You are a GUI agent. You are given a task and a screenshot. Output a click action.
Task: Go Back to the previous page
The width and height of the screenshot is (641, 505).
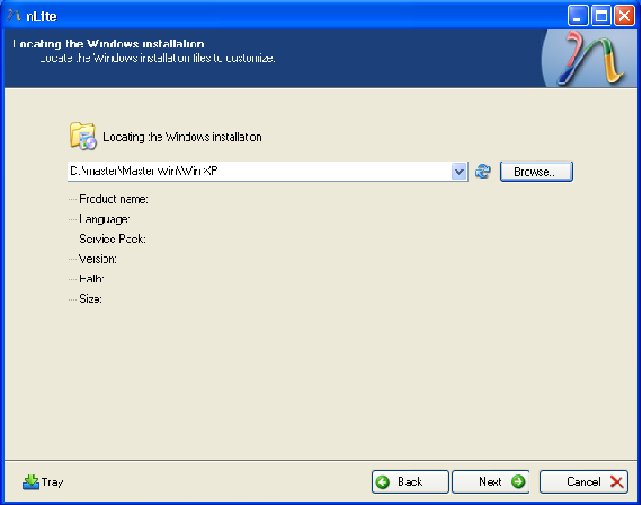410,482
